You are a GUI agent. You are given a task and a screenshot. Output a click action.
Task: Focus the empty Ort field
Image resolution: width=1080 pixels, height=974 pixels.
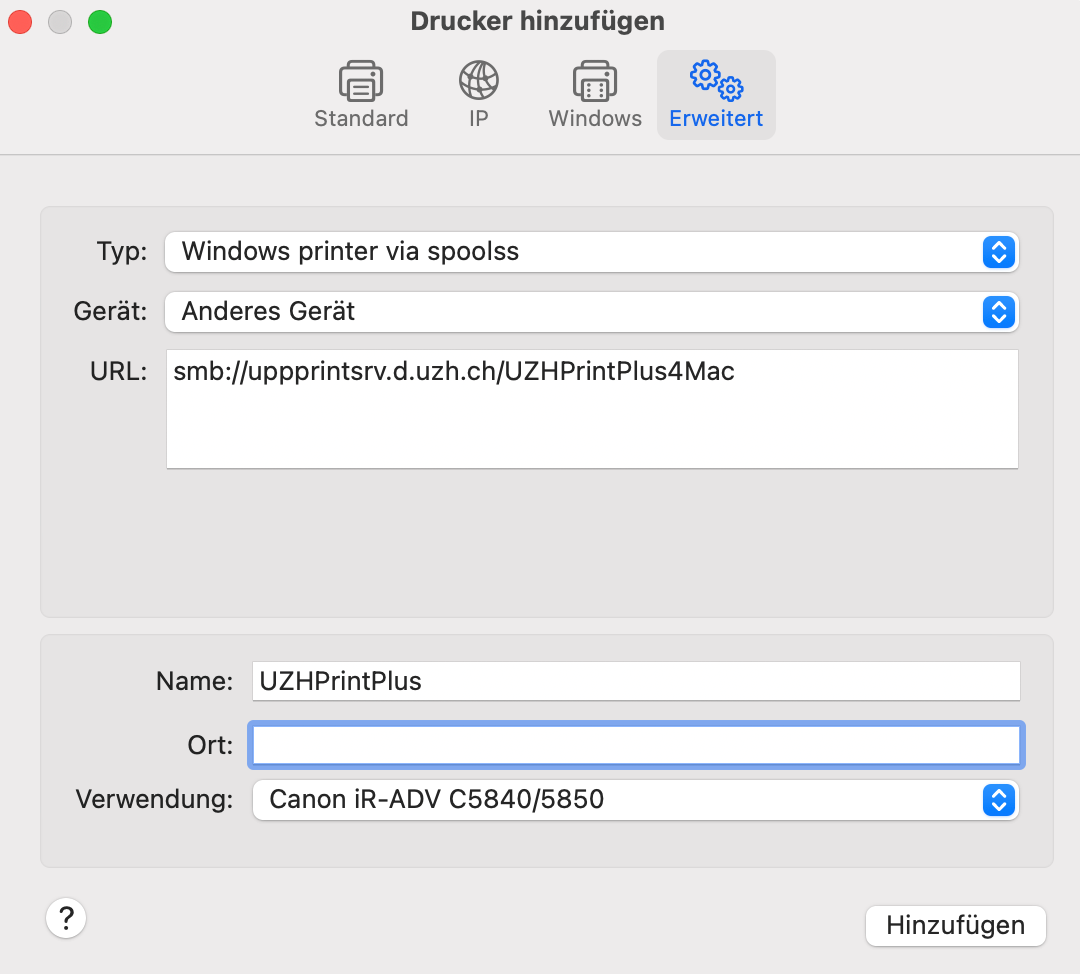636,744
